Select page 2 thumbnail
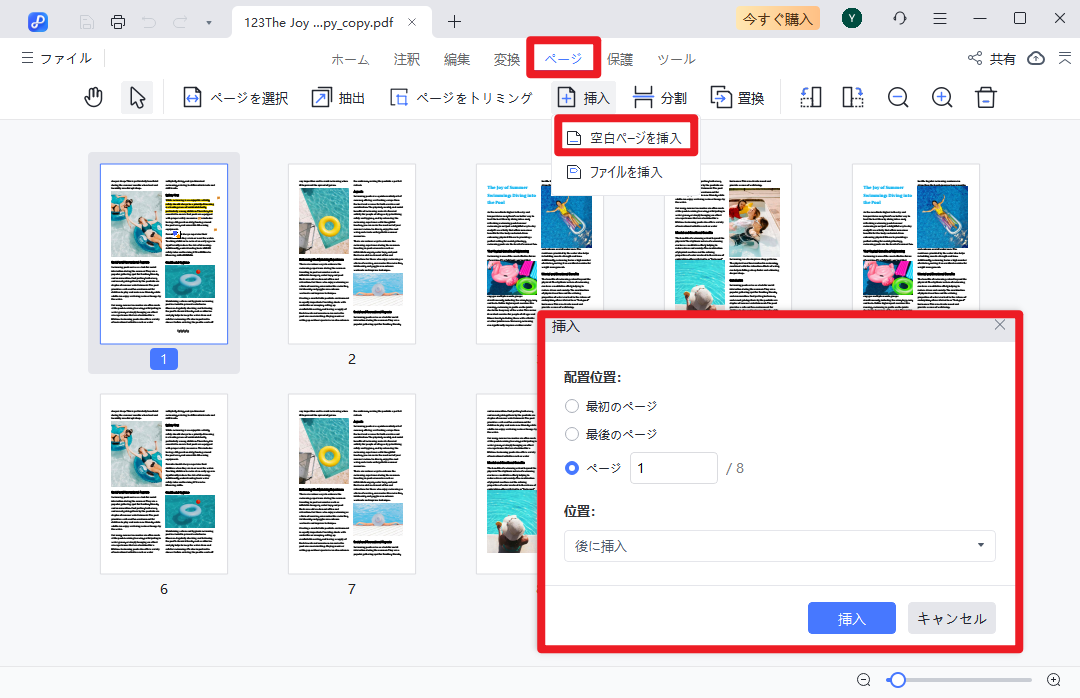The width and height of the screenshot is (1080, 698). pos(351,255)
